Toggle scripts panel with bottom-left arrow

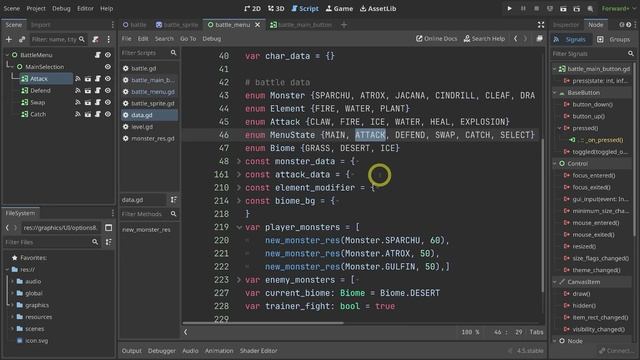[x=186, y=332]
